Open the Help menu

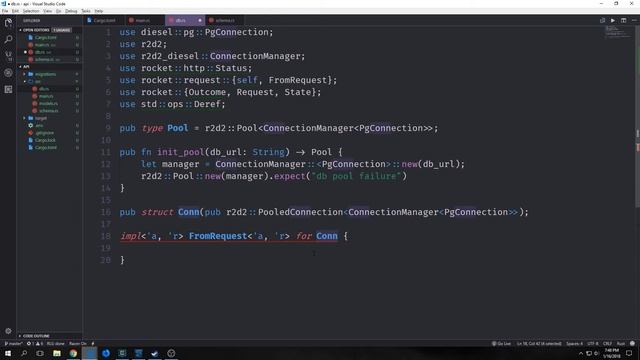[x=99, y=11]
